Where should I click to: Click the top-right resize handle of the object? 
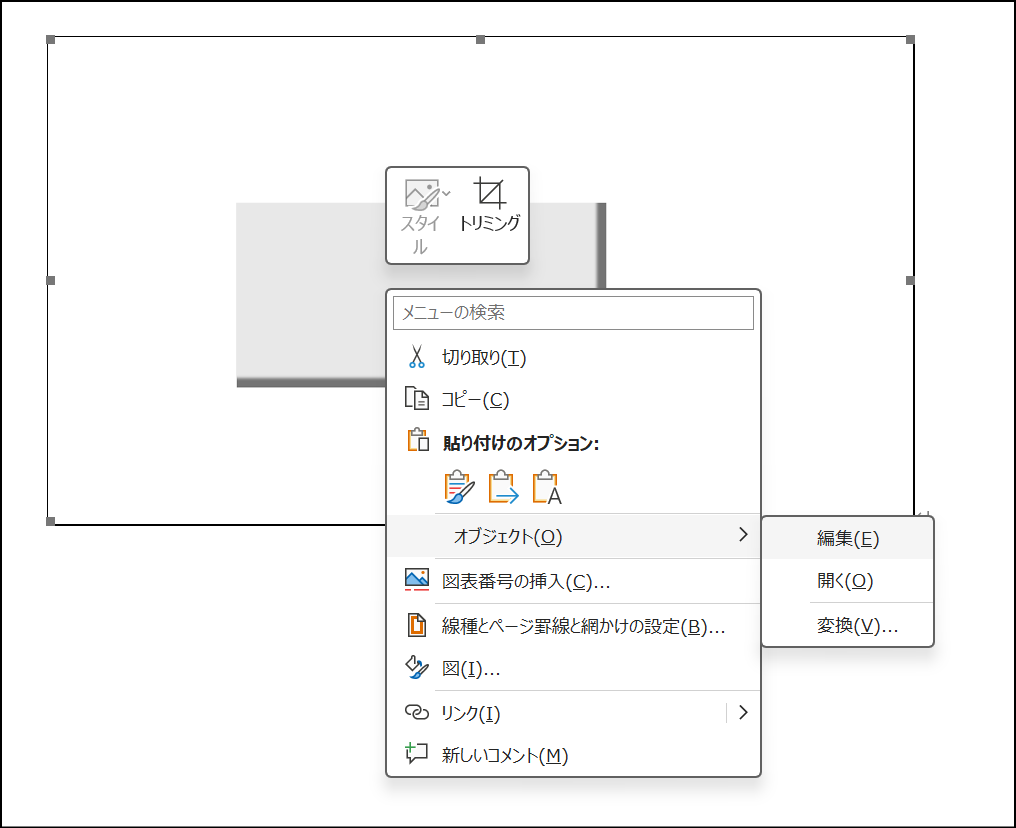coord(910,40)
